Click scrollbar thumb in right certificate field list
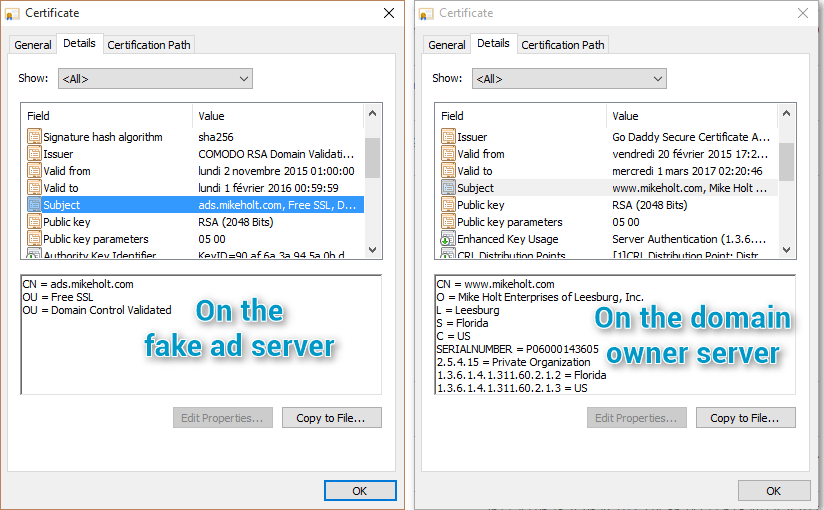Screen dimensions: 824x510 click(x=787, y=162)
